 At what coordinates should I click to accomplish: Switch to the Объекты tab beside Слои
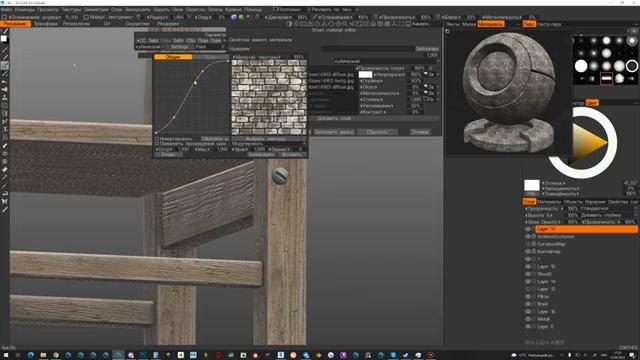click(573, 202)
